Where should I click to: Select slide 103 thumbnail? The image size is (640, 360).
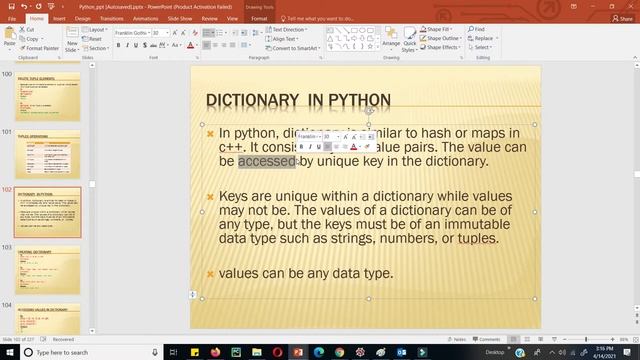48,270
